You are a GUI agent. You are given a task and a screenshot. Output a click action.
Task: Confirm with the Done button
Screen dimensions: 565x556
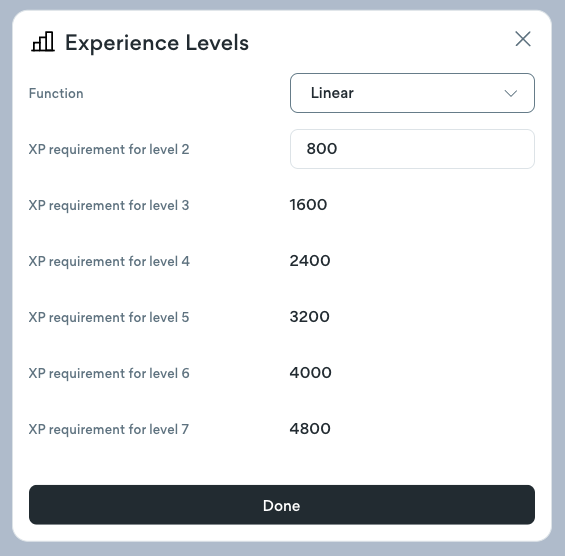click(282, 504)
